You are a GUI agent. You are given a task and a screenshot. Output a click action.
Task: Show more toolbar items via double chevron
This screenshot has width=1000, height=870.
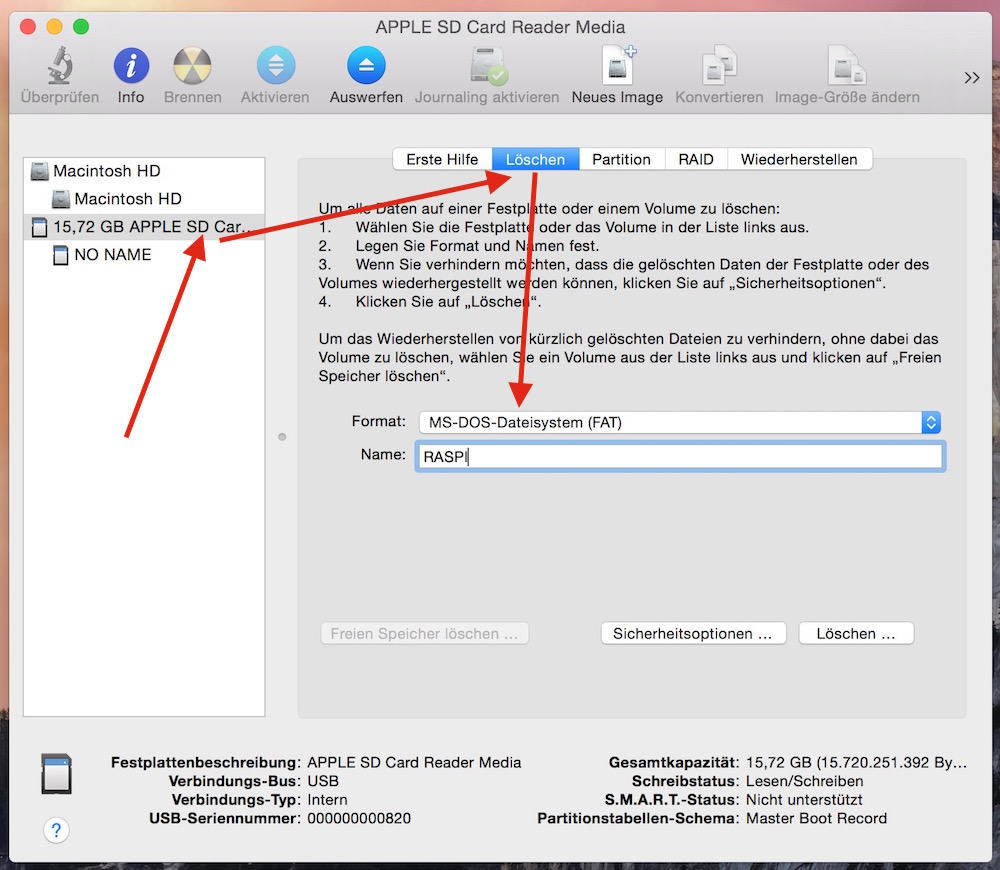971,78
